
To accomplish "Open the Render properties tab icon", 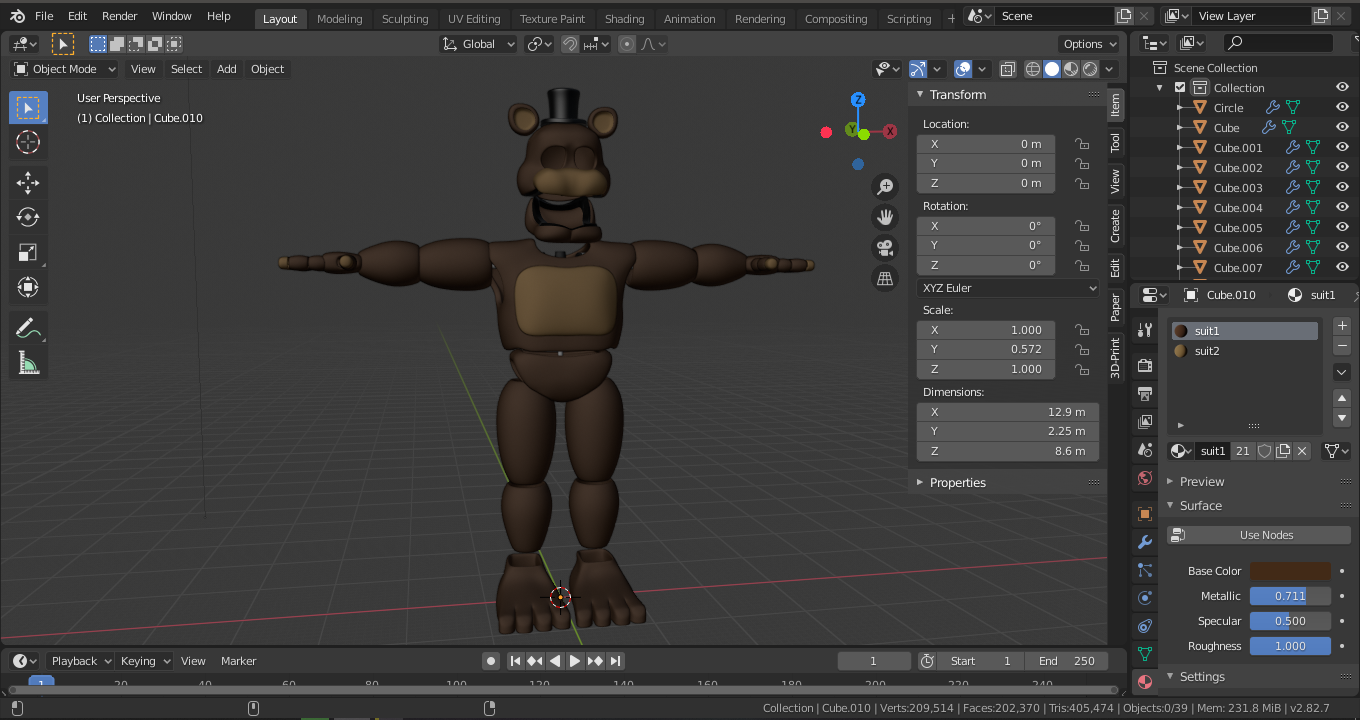I will 1145,366.
